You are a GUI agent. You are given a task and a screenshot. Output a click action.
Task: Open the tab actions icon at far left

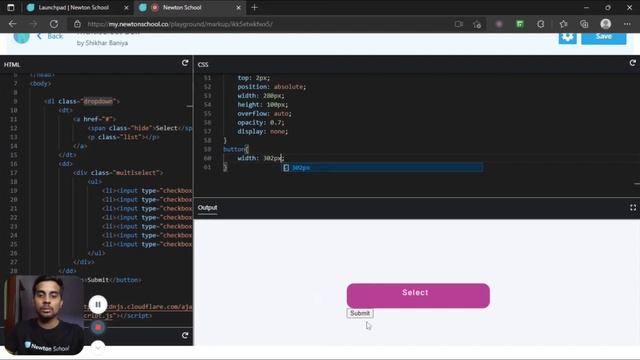click(x=11, y=7)
